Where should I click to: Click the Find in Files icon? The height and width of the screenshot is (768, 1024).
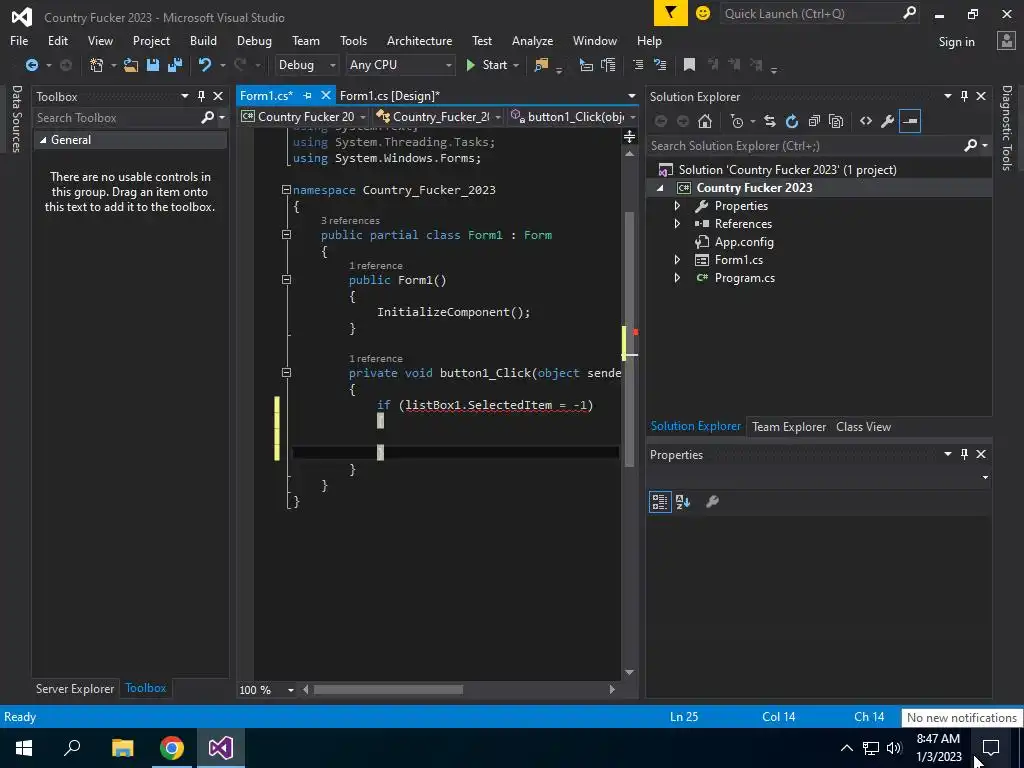[x=541, y=65]
